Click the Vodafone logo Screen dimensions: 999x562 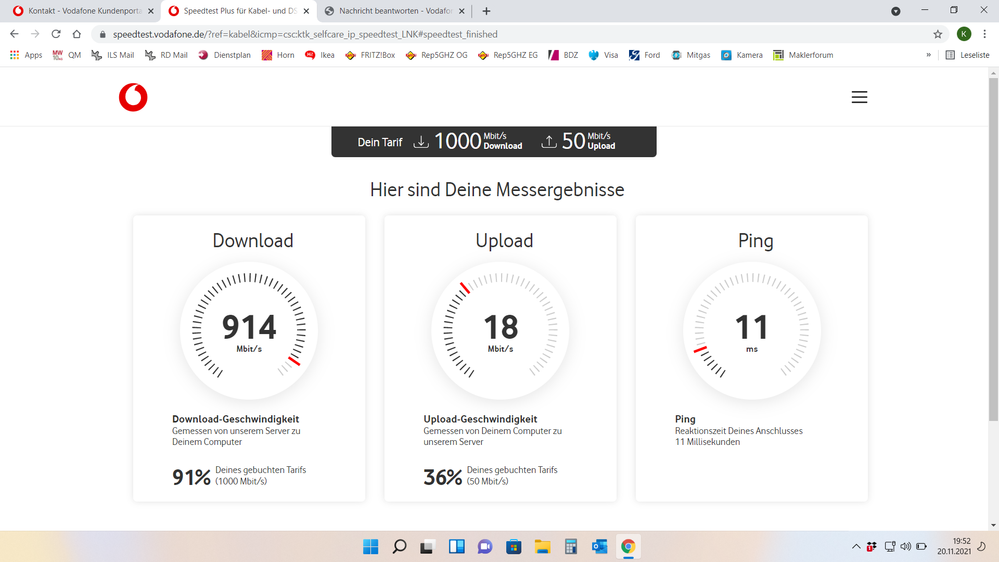click(133, 97)
